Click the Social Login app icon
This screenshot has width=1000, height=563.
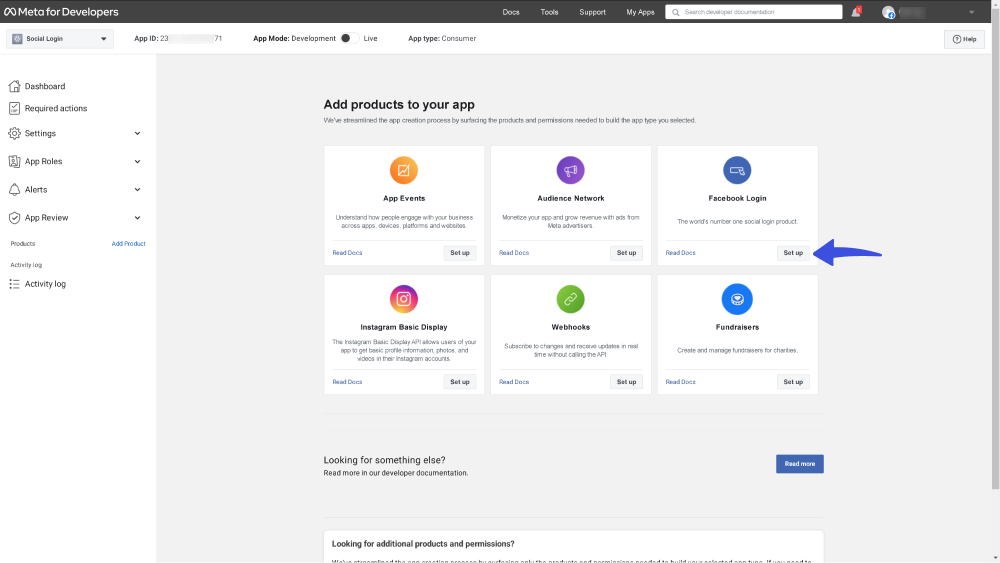tap(17, 39)
